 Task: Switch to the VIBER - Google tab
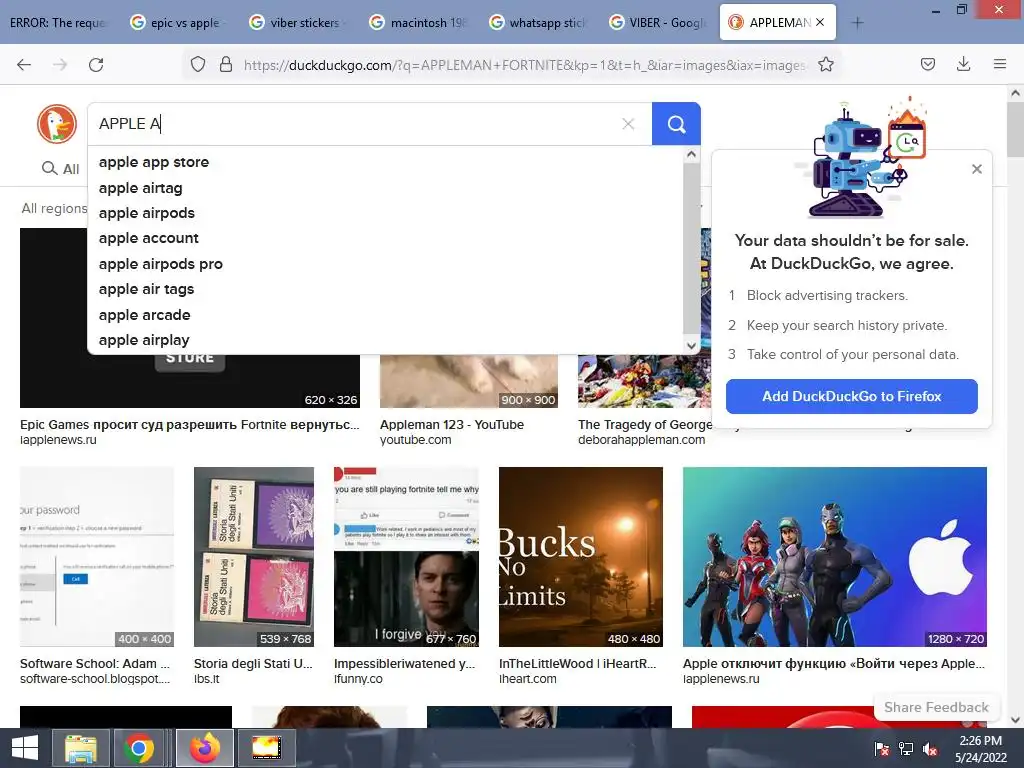(658, 23)
